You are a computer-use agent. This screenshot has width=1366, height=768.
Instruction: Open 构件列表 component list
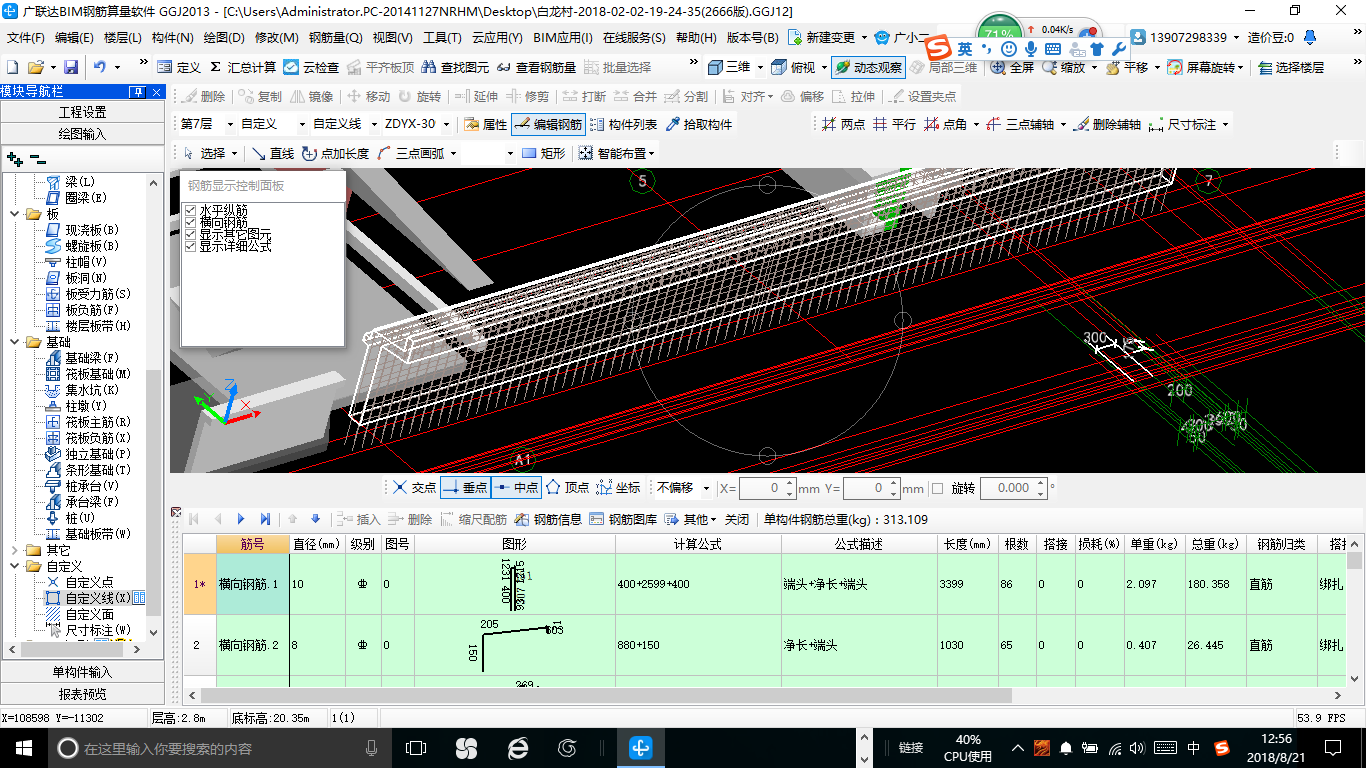tap(624, 124)
